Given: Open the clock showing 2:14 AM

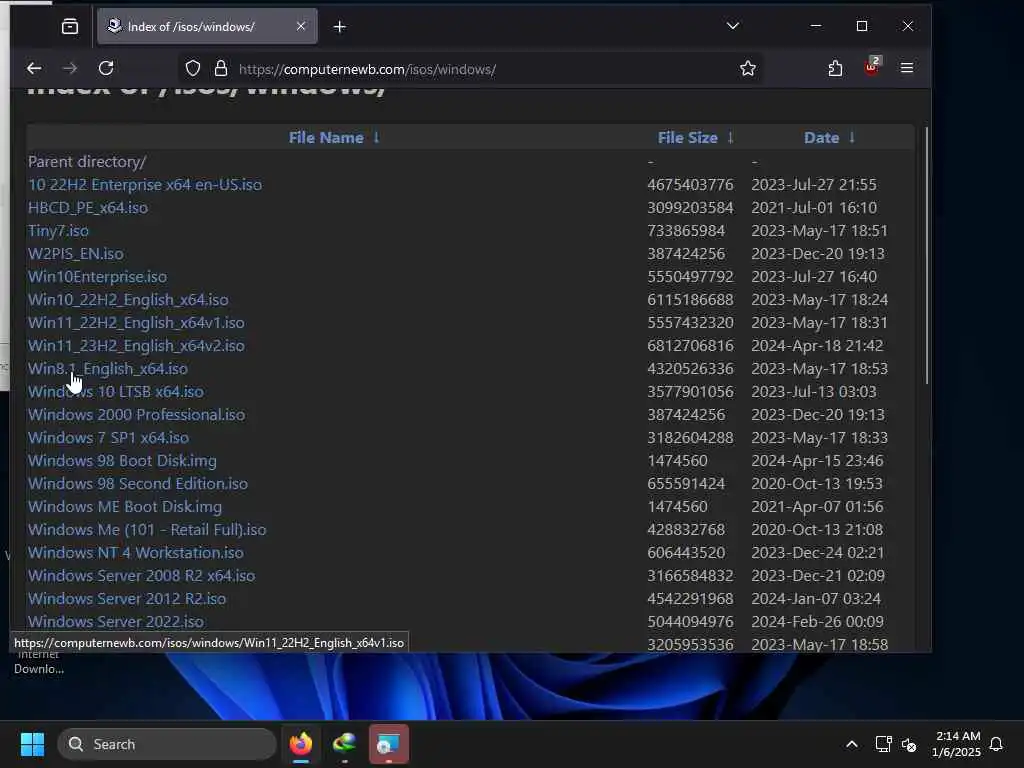Looking at the screenshot, I should pos(957,744).
